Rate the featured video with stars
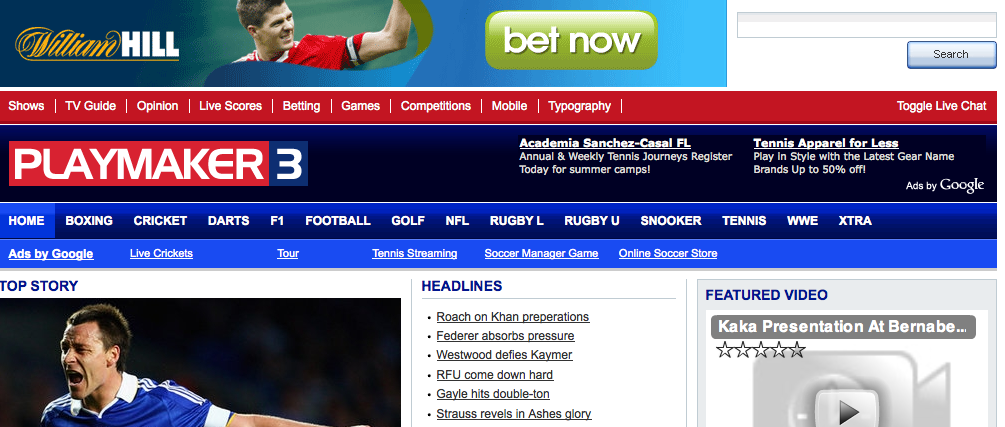Viewport: 1005px width, 427px height. [x=760, y=349]
